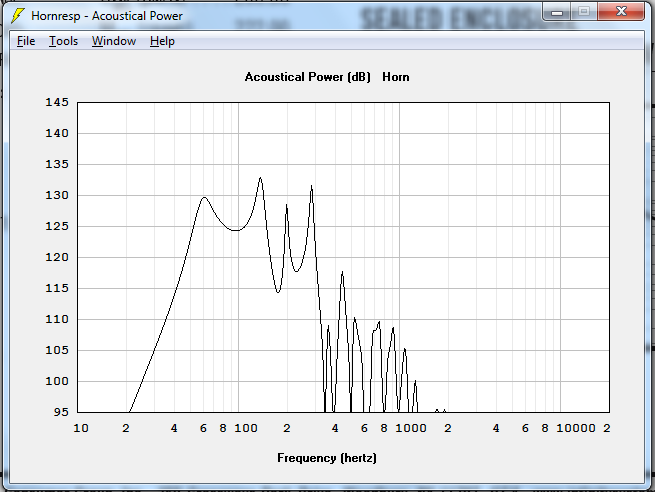The image size is (655, 492).
Task: Click the 105 value on the vertical axis
Action: pyautogui.click(x=57, y=350)
